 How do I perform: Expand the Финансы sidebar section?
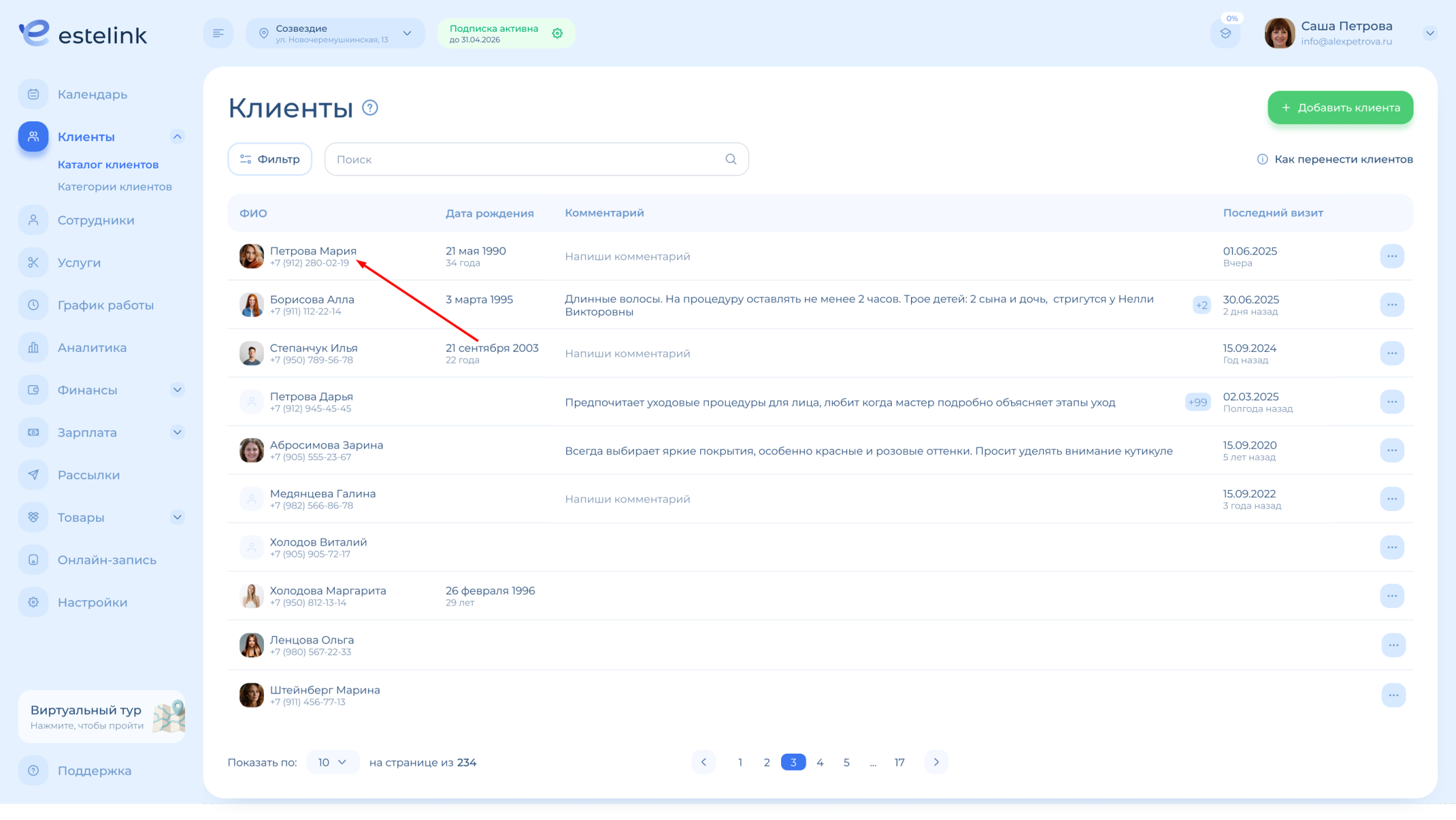(177, 390)
